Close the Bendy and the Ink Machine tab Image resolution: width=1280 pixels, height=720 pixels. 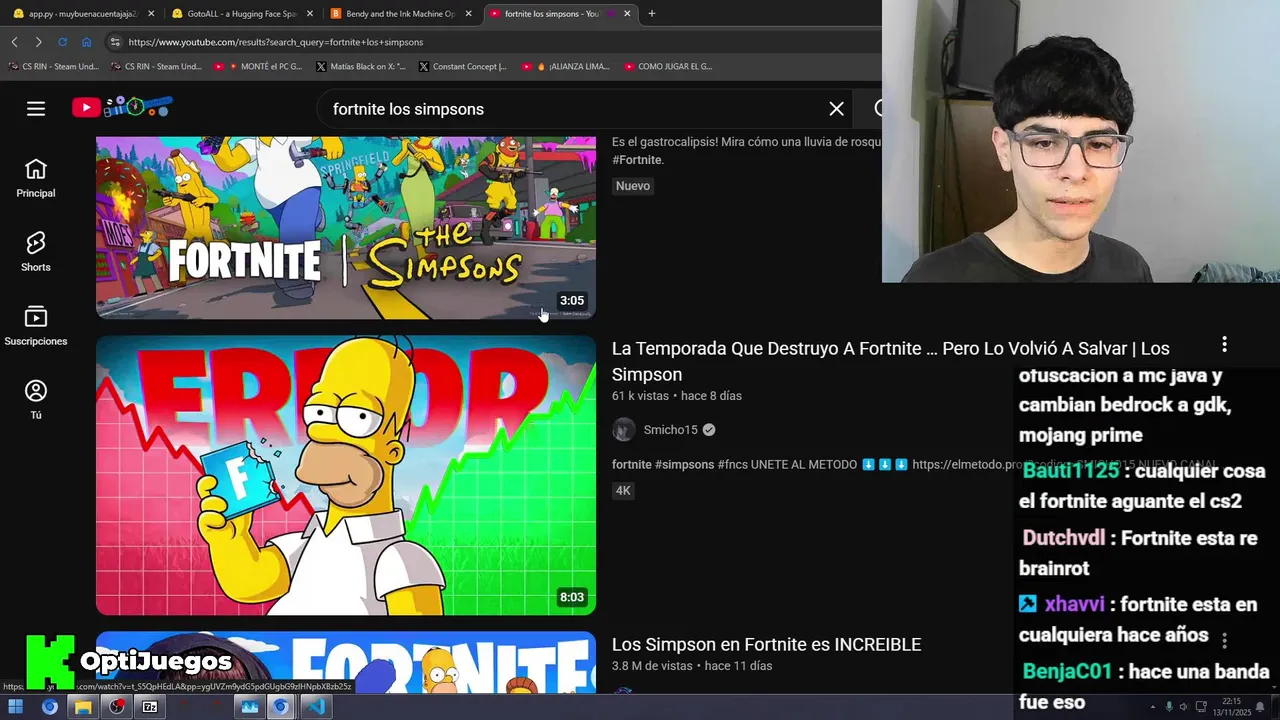(x=469, y=13)
